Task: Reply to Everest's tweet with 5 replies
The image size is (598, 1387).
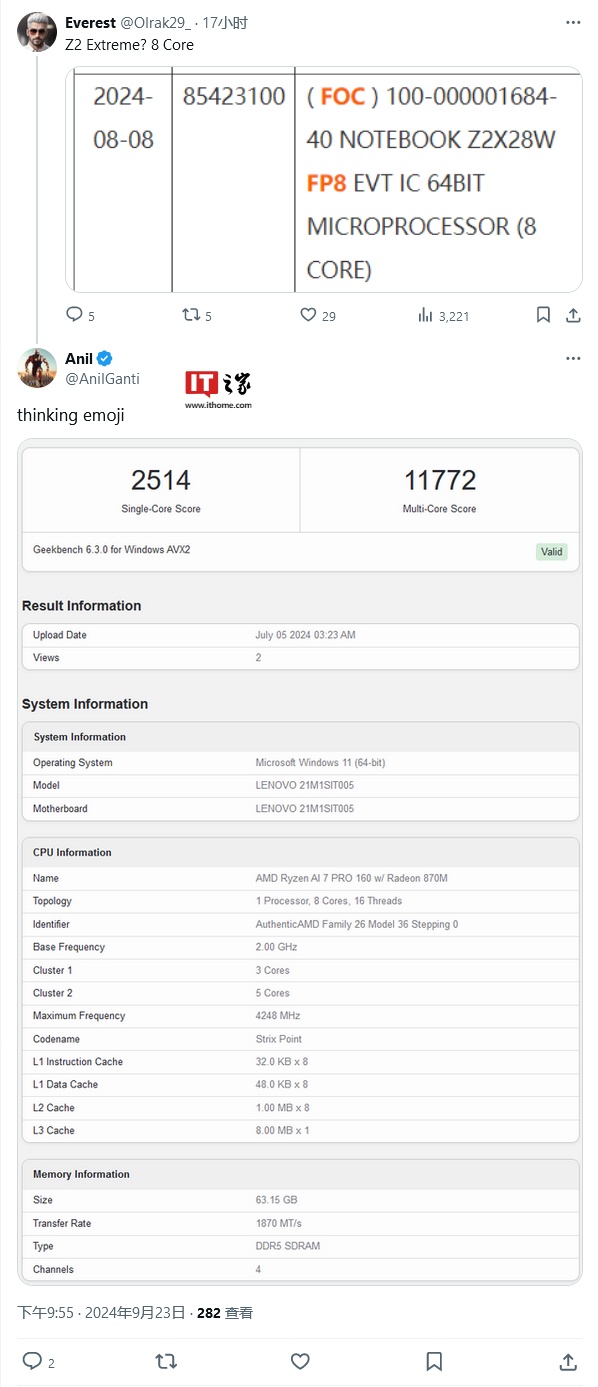Action: click(80, 315)
